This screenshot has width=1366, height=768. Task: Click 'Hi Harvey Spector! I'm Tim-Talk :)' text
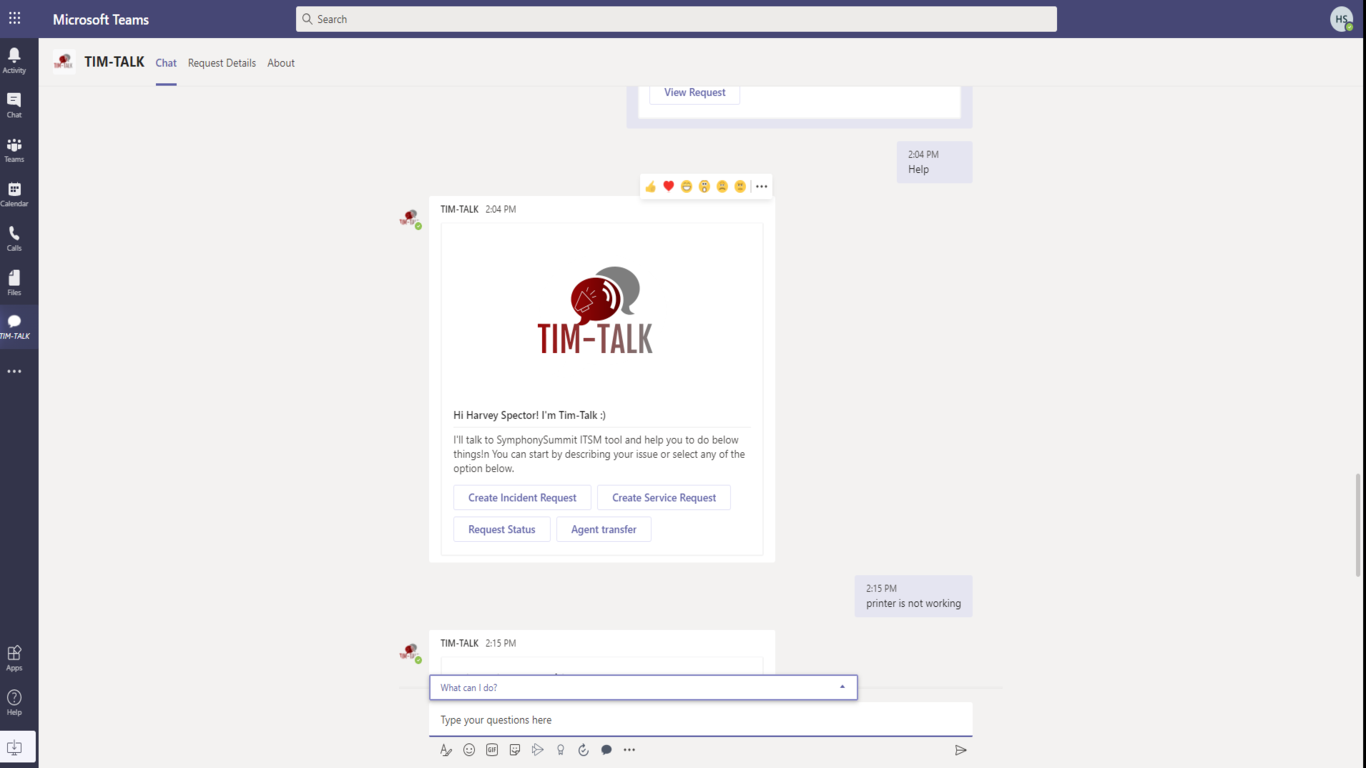[529, 415]
